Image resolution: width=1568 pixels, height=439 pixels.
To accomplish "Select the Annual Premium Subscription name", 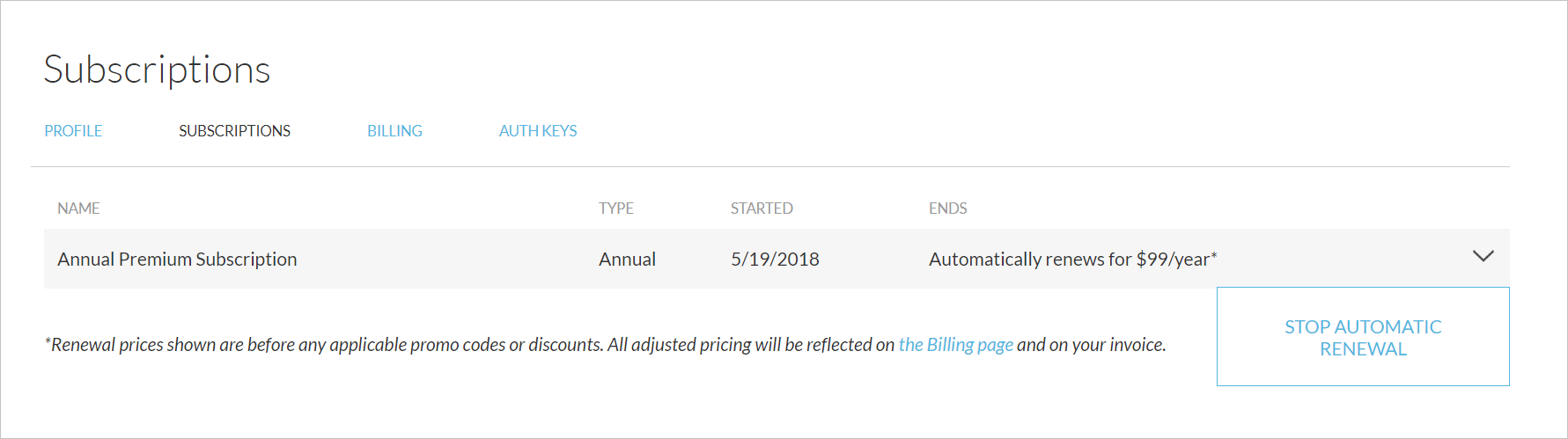I will [x=177, y=260].
